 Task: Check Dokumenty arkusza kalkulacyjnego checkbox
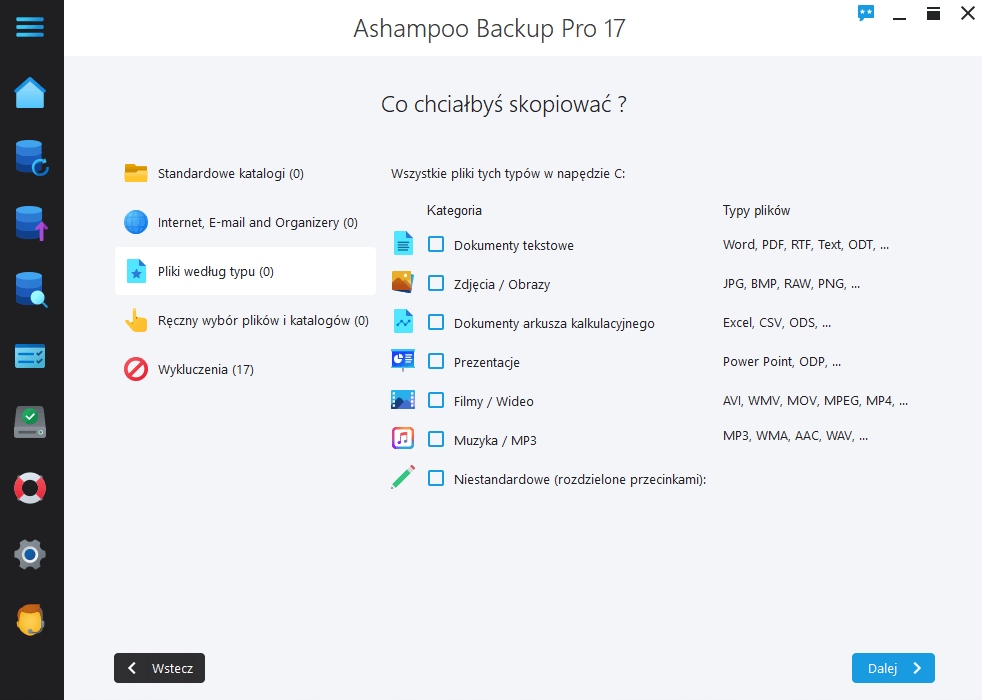436,322
